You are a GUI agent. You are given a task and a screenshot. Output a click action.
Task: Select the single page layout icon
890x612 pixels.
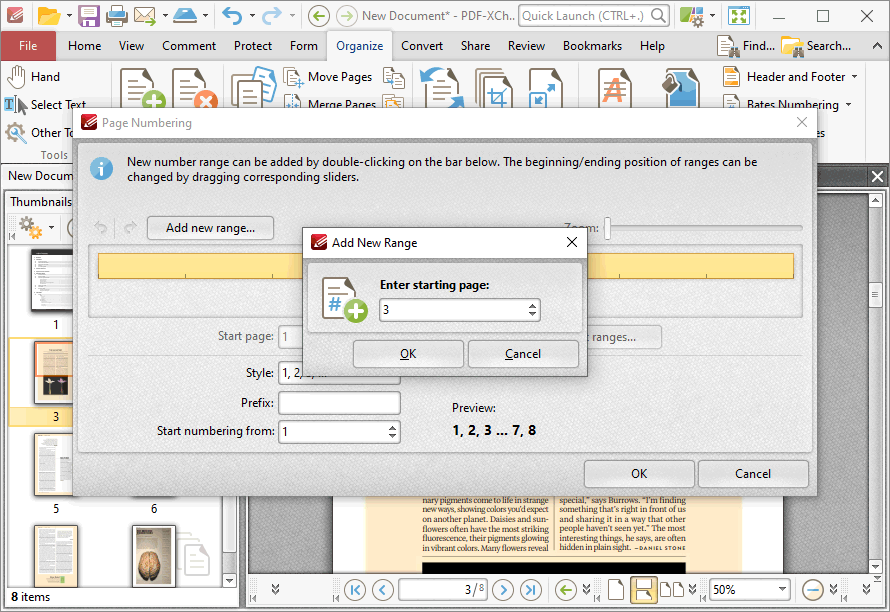[x=616, y=590]
